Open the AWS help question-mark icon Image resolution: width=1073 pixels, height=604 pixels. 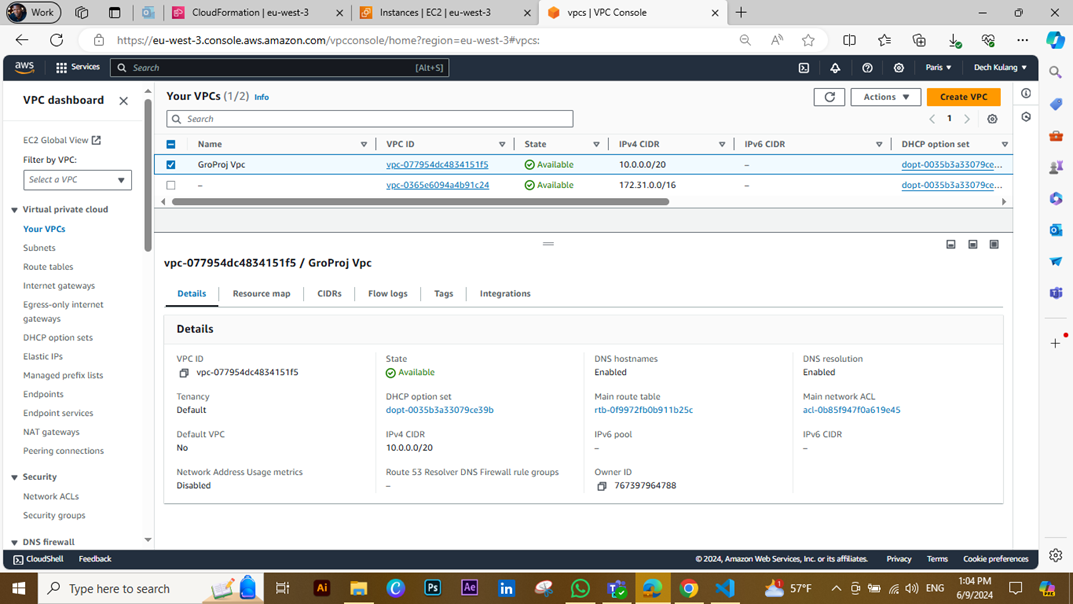(867, 68)
